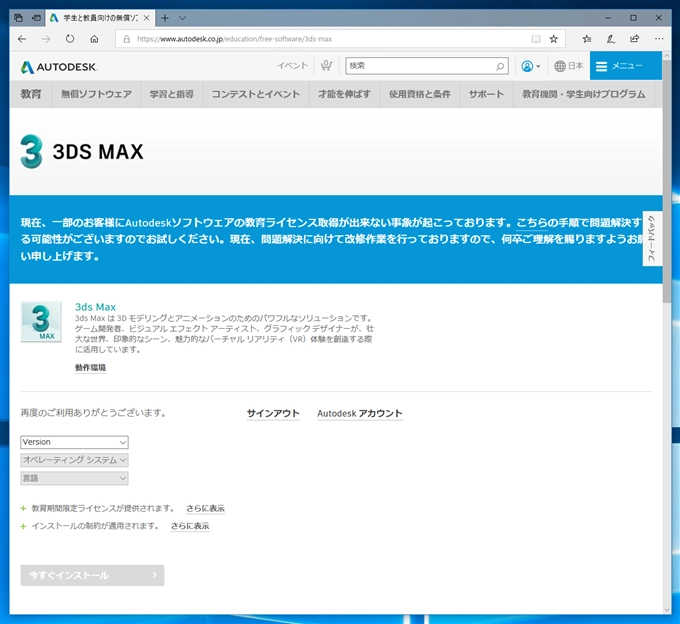This screenshot has width=680, height=624.
Task: Click さらに表示 next to 教育期間限定ライセンス
Action: (206, 508)
